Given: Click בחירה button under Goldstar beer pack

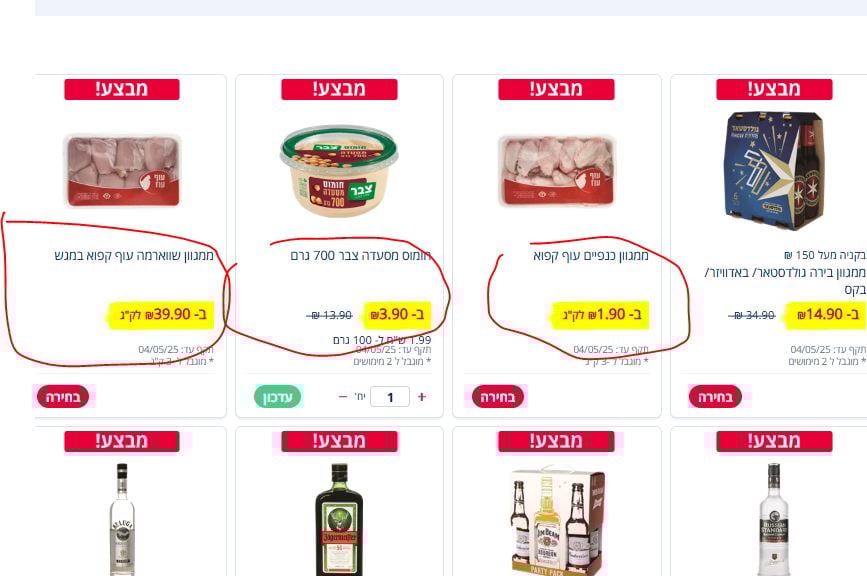Looking at the screenshot, I should pos(715,397).
